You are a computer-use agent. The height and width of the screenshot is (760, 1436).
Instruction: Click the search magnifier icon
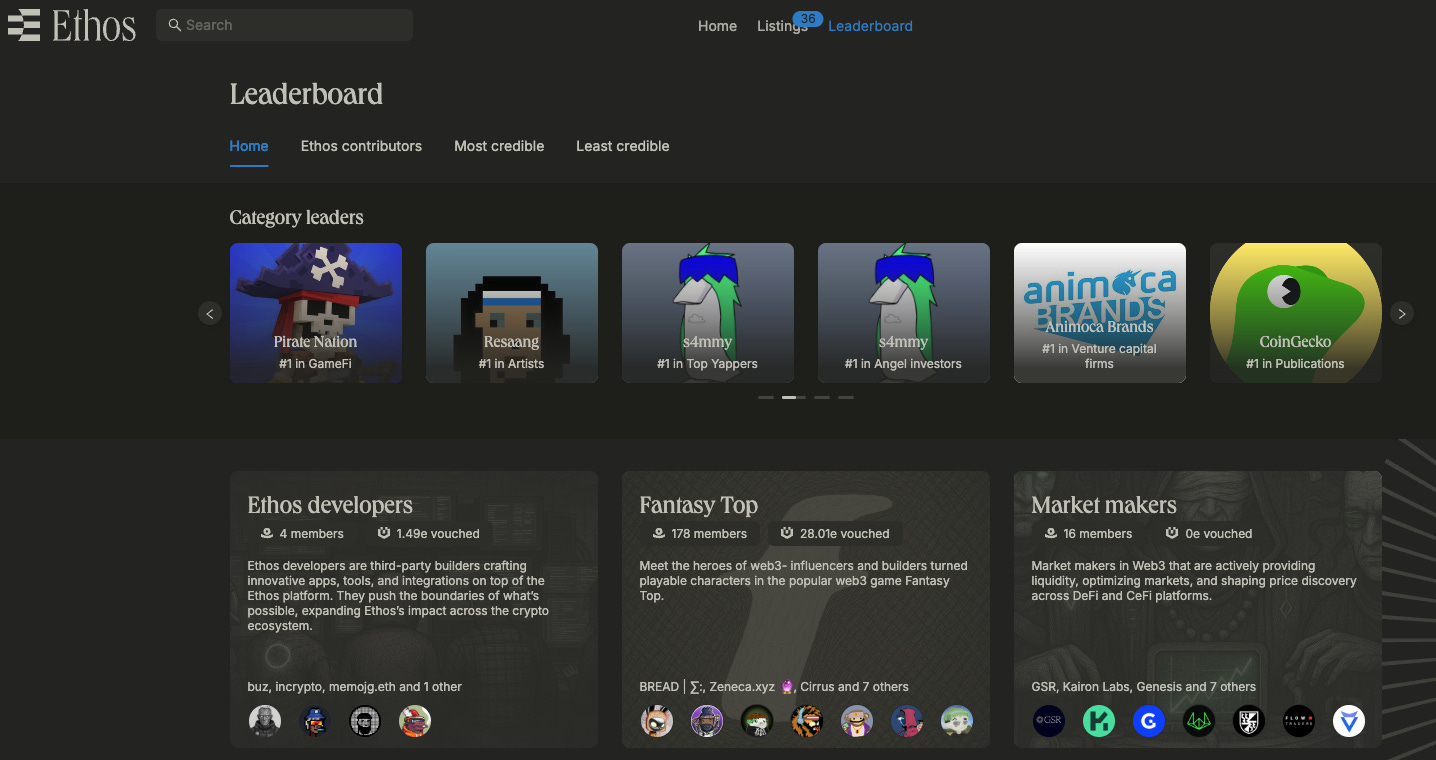point(175,25)
